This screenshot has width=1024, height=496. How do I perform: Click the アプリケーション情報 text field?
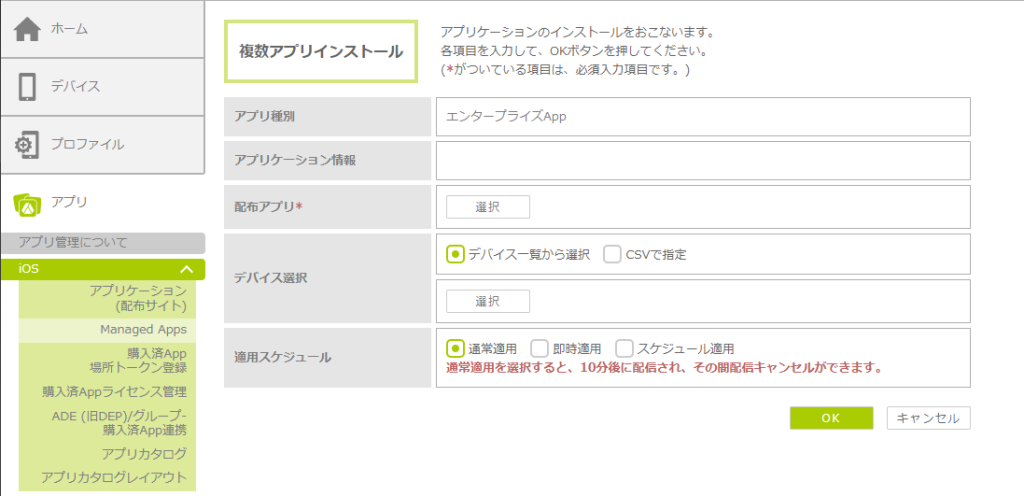702,160
